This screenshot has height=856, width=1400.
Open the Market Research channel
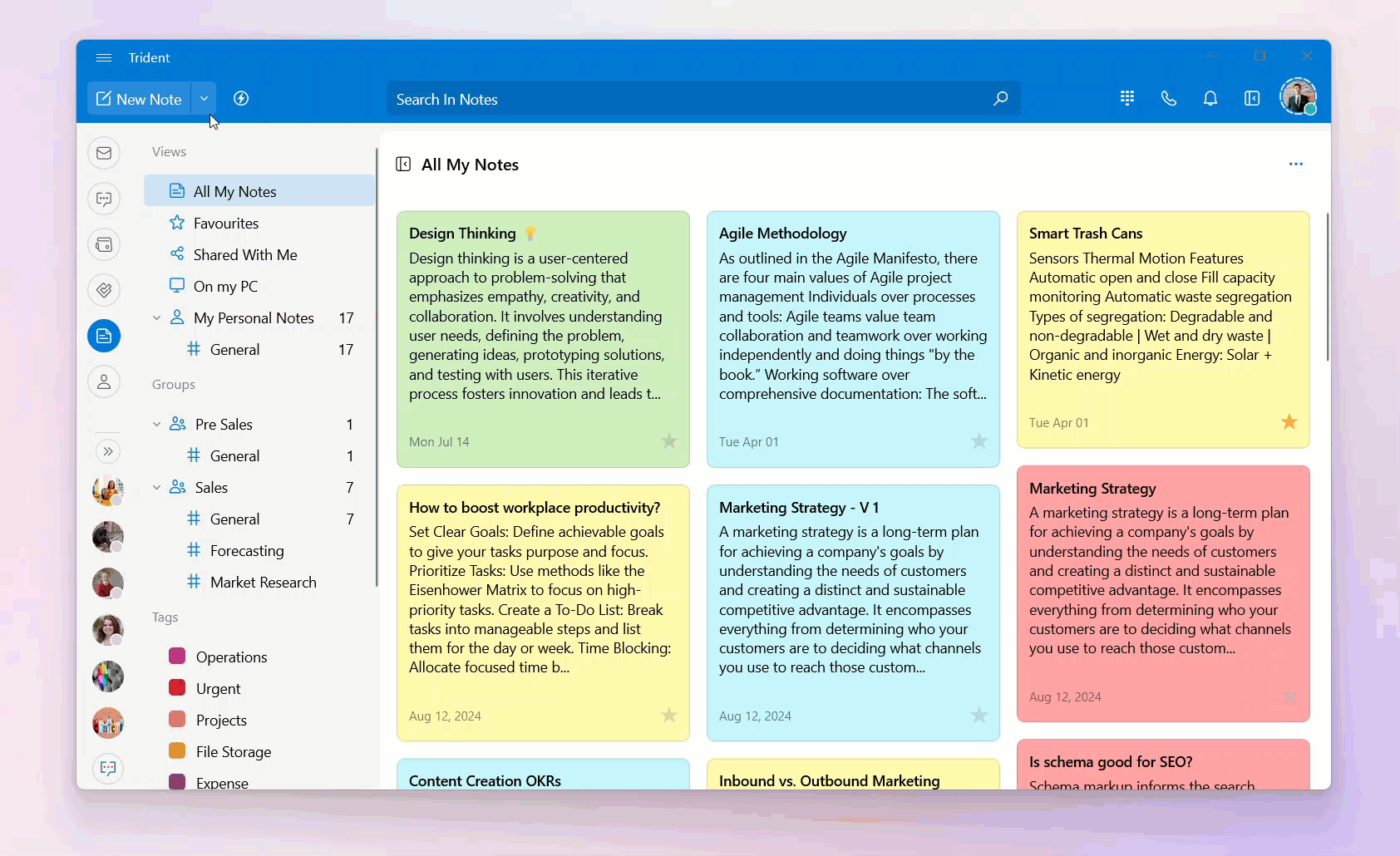[259, 582]
